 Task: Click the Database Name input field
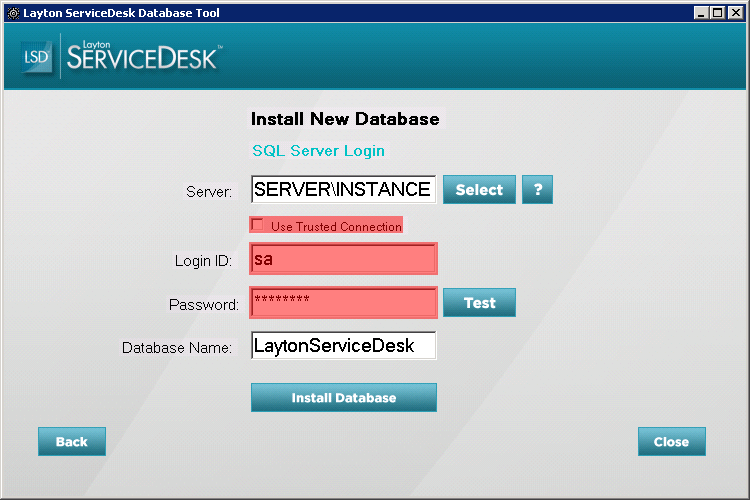coord(343,345)
